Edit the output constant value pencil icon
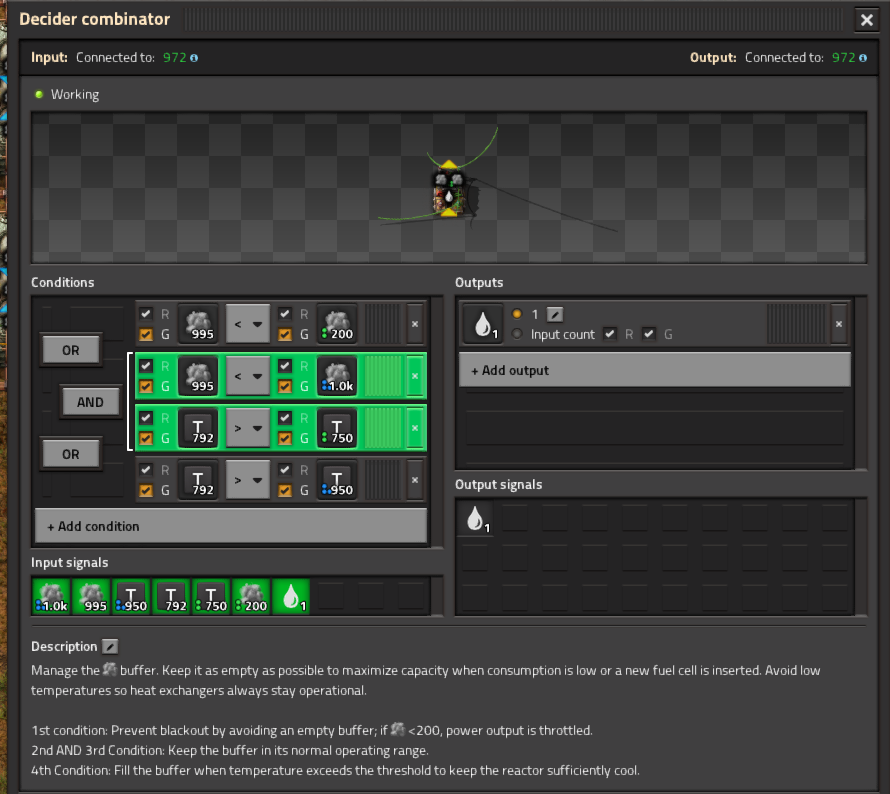890x794 pixels. click(x=555, y=315)
